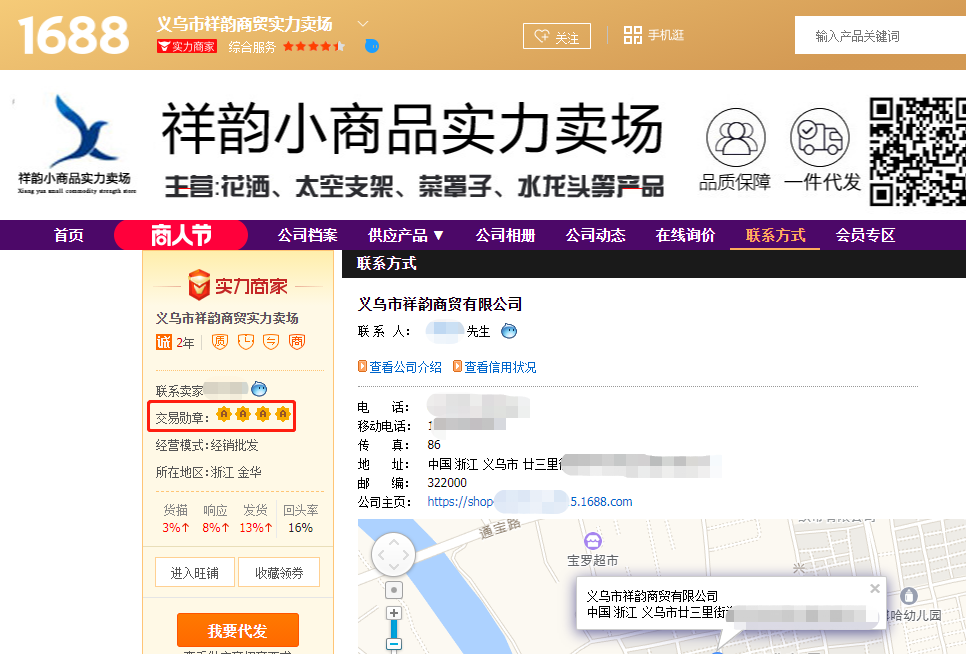This screenshot has height=654, width=966.
Task: Click the 实力商家 red badge in header
Action: 187,46
